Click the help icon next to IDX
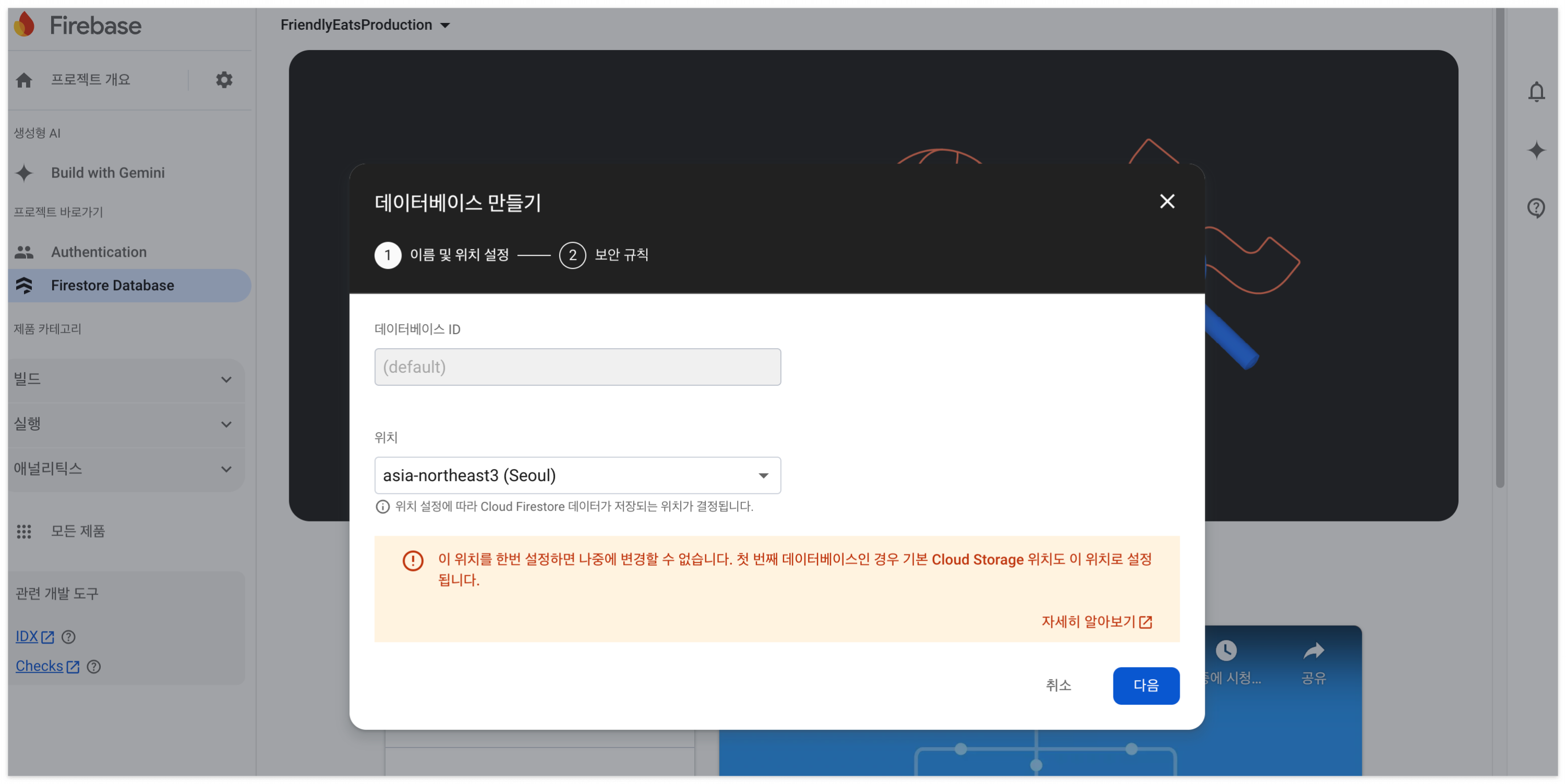The height and width of the screenshot is (784, 1566). (x=69, y=636)
